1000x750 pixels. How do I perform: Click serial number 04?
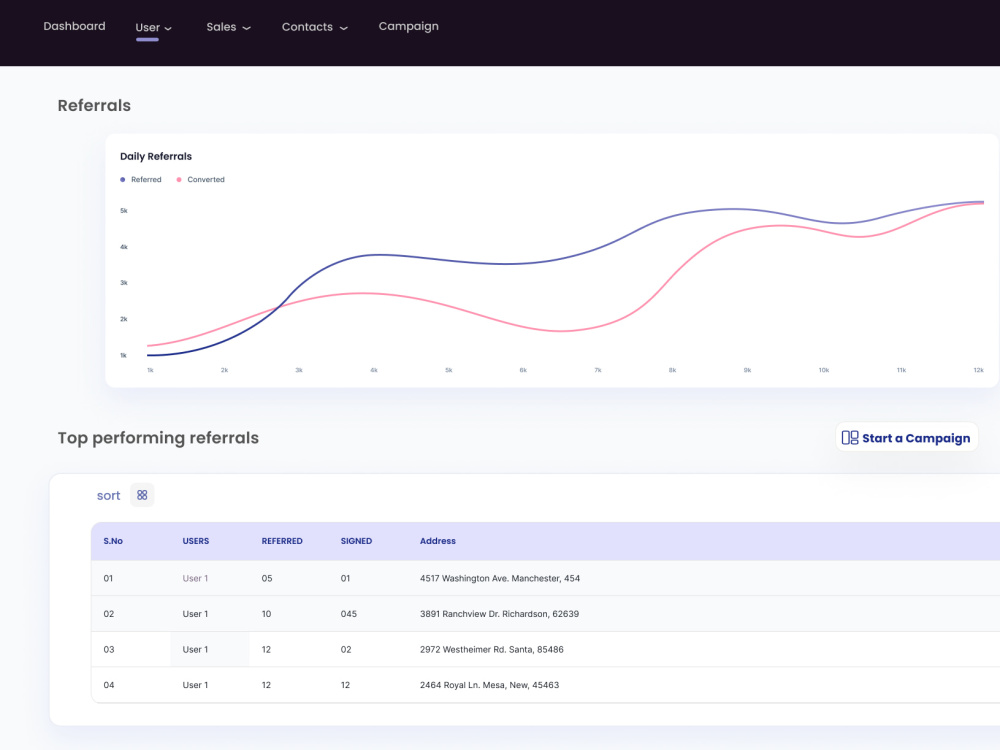coord(109,685)
